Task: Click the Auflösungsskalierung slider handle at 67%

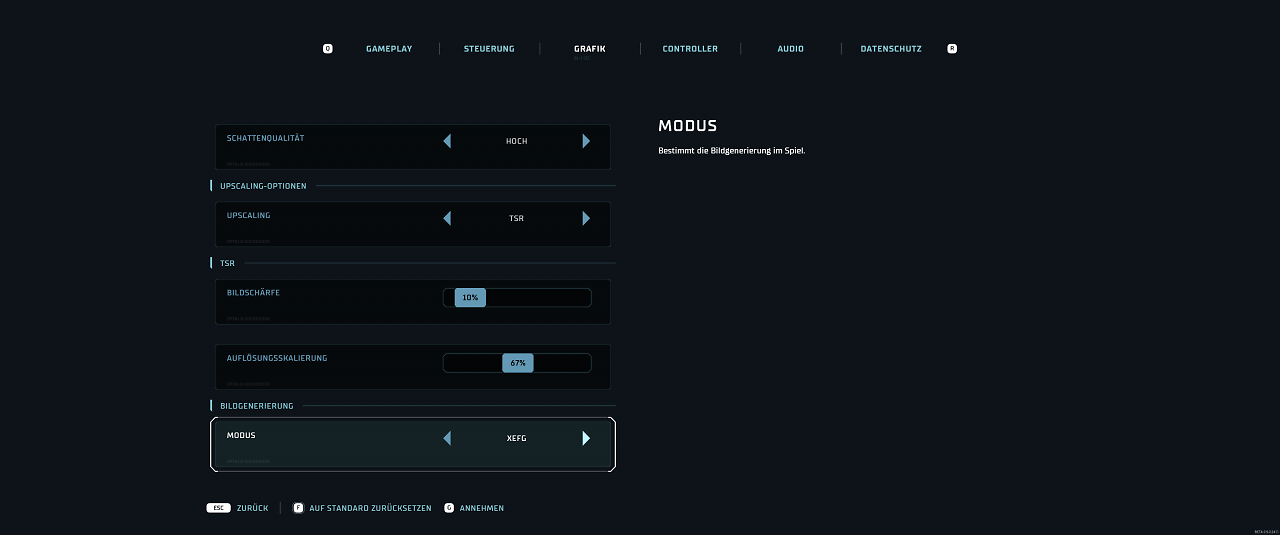Action: coord(518,363)
